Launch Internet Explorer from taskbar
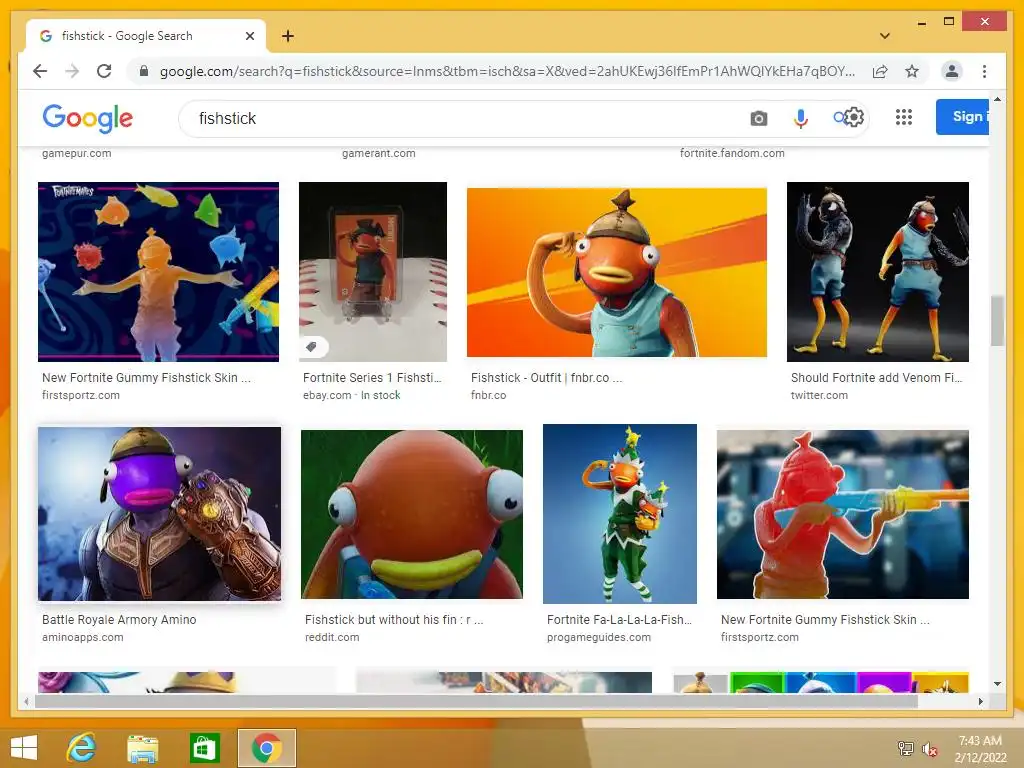This screenshot has height=768, width=1024. click(82, 747)
